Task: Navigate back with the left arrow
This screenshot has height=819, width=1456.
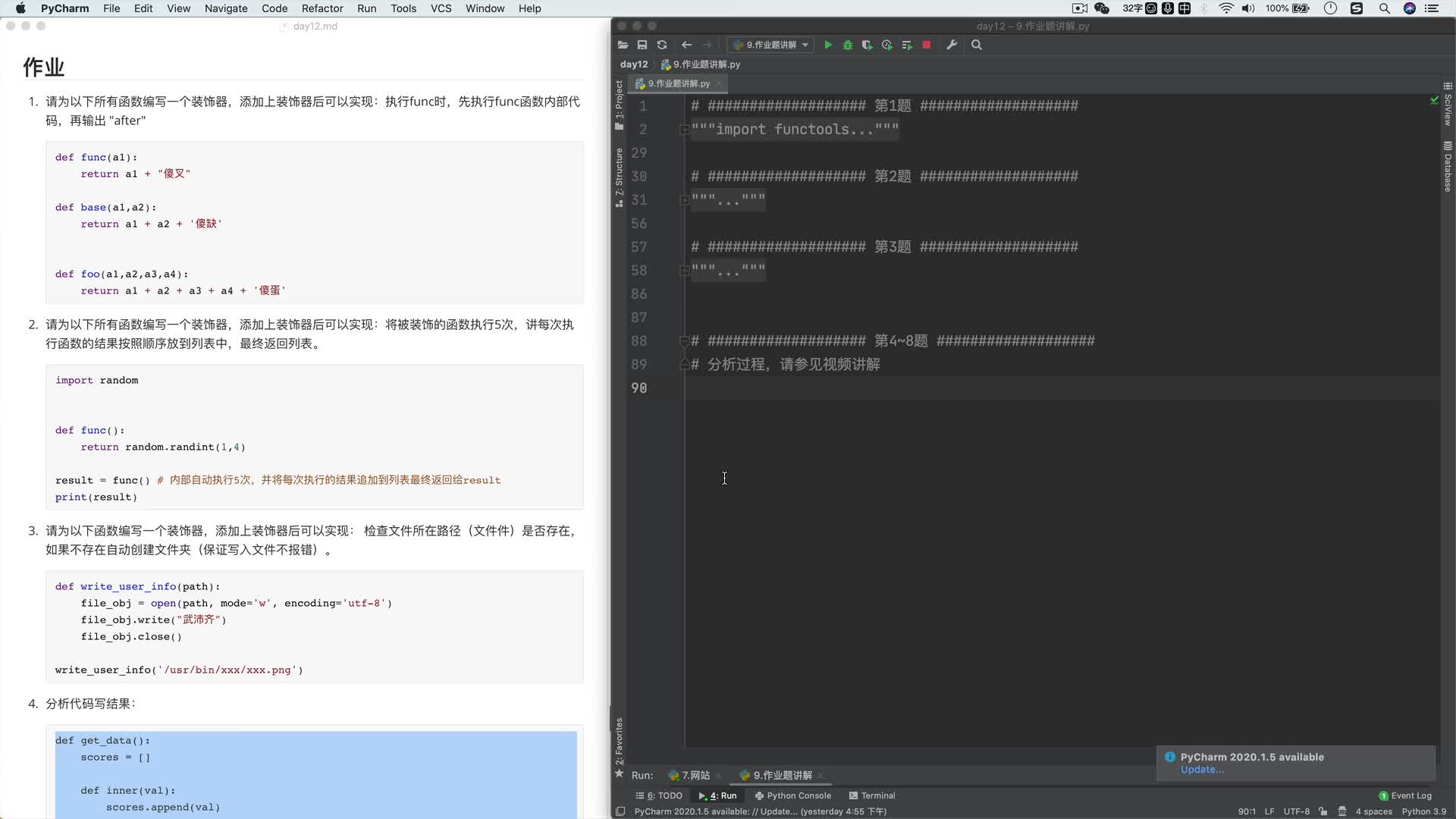Action: click(686, 45)
